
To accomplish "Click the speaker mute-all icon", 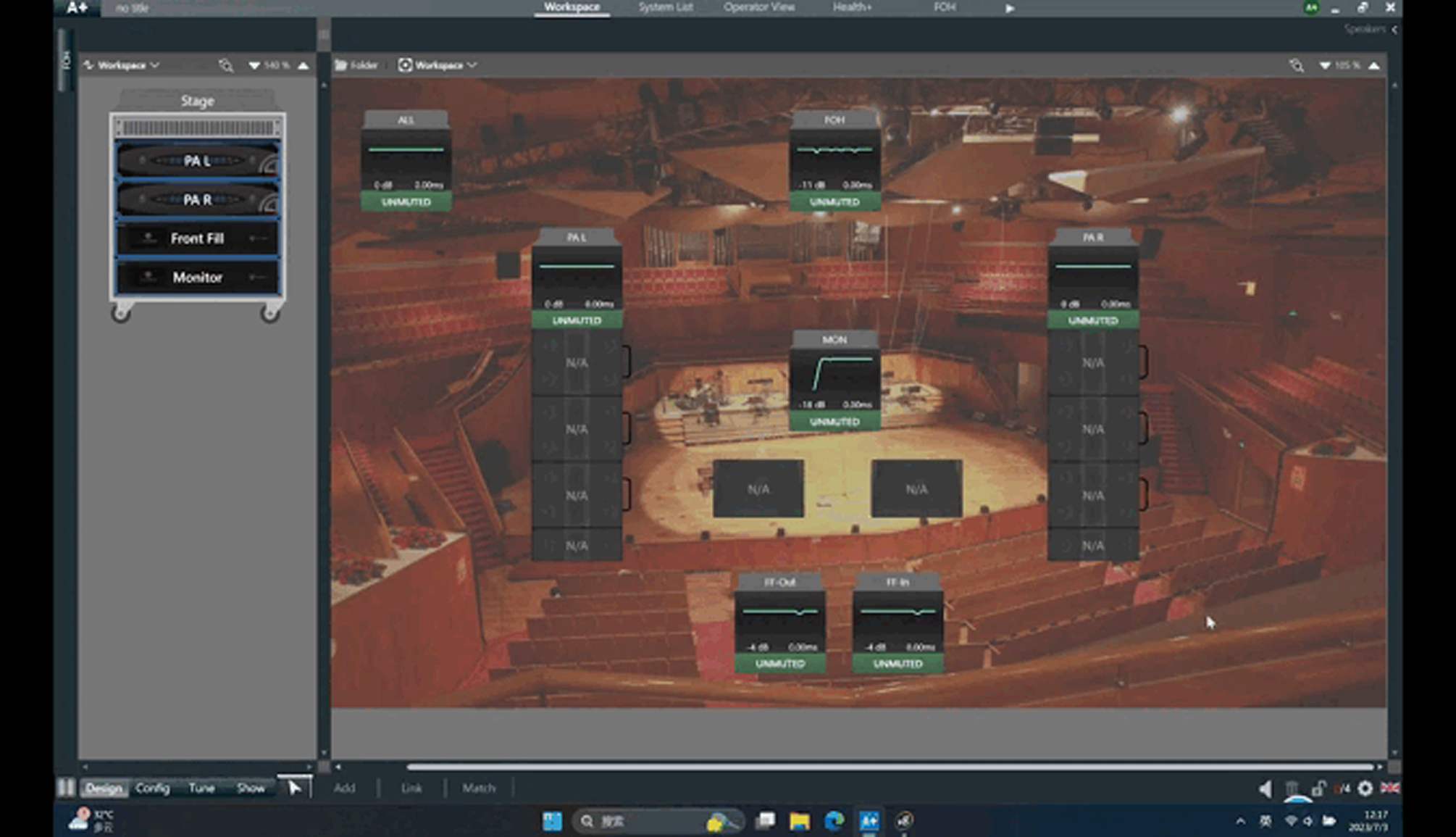I will pyautogui.click(x=1265, y=788).
